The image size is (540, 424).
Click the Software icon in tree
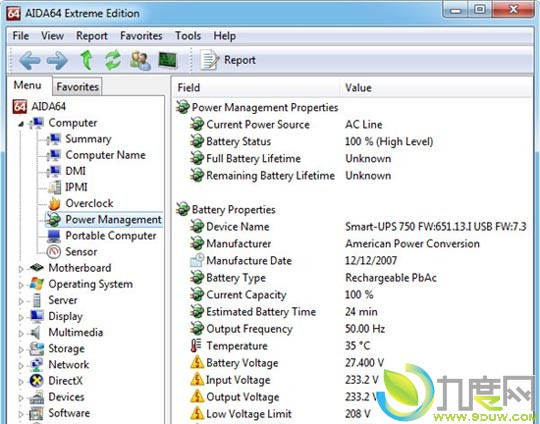pos(37,413)
